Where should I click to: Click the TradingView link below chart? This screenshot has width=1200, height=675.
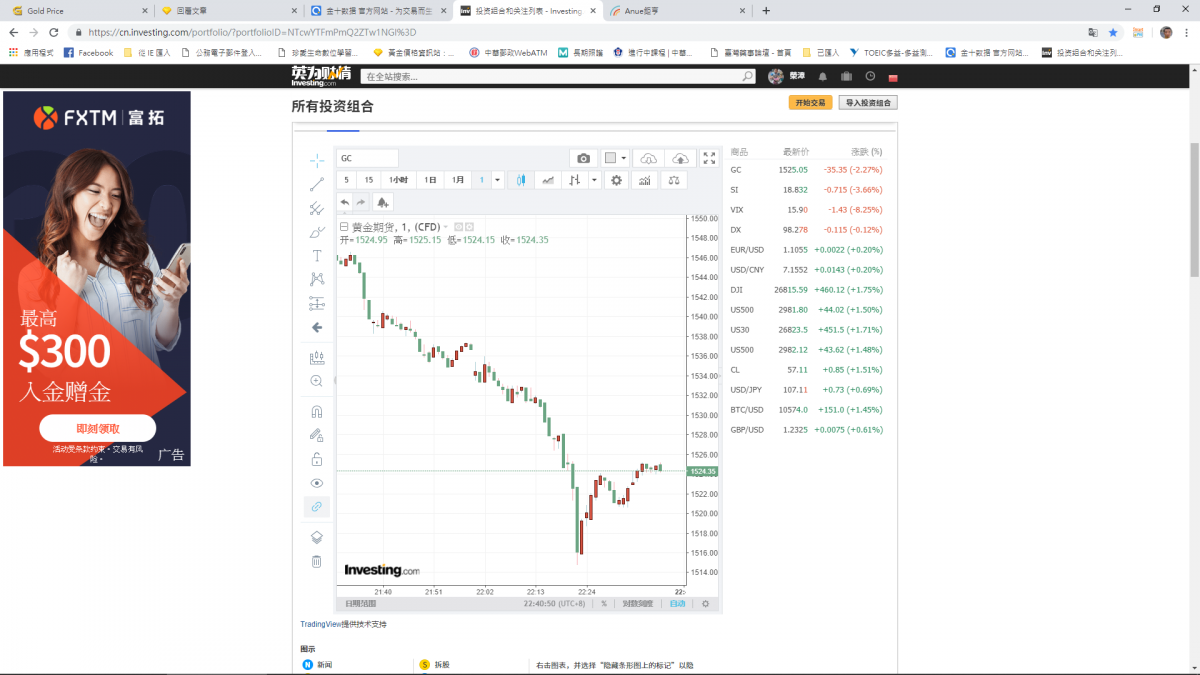click(x=321, y=624)
